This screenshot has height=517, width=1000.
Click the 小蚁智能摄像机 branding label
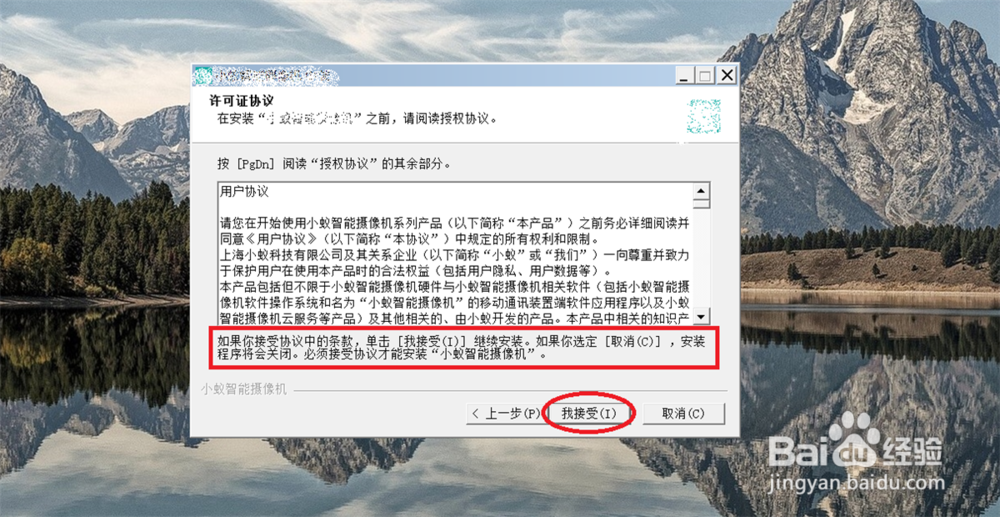coord(244,389)
